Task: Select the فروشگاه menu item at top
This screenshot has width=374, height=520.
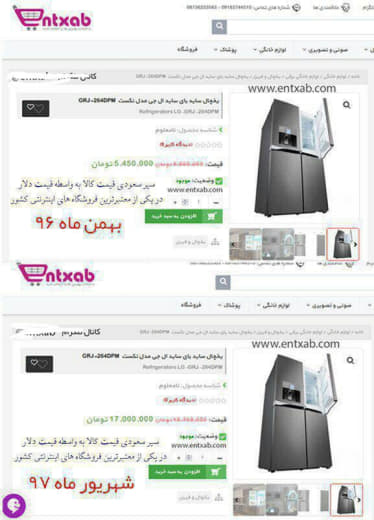Action: [187, 49]
